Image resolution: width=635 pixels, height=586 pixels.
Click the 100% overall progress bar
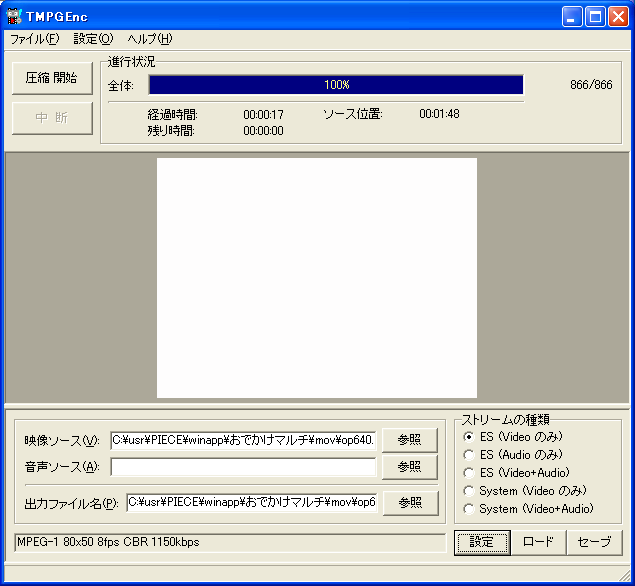click(x=336, y=85)
